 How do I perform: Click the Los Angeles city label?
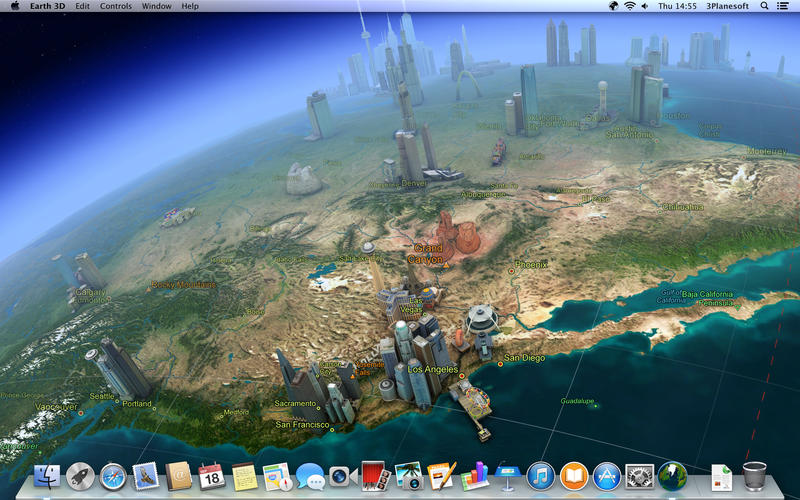click(433, 370)
